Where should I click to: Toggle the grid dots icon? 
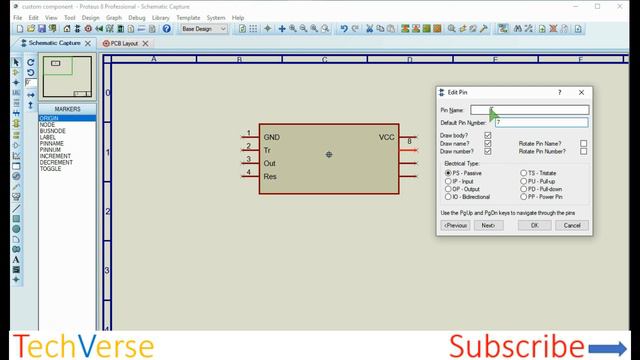[x=253, y=29]
